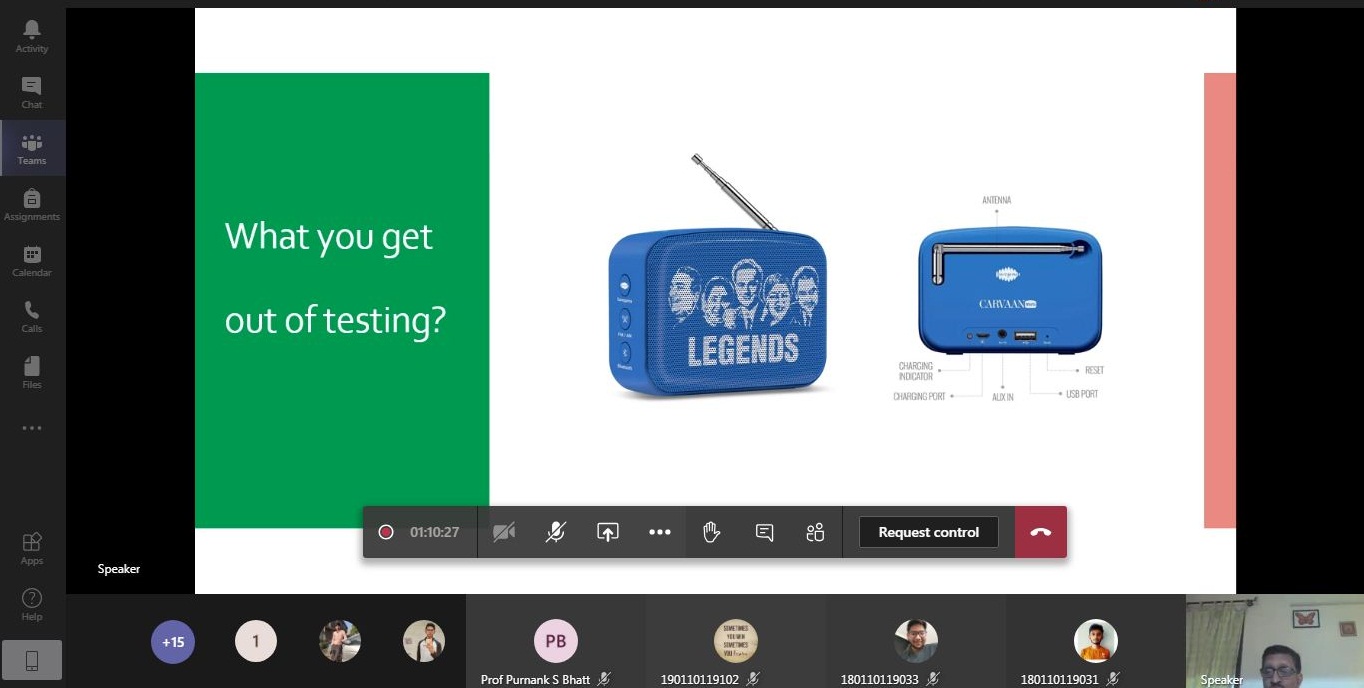Open the Activity feed
Viewport: 1364px width, 688px height.
(32, 36)
